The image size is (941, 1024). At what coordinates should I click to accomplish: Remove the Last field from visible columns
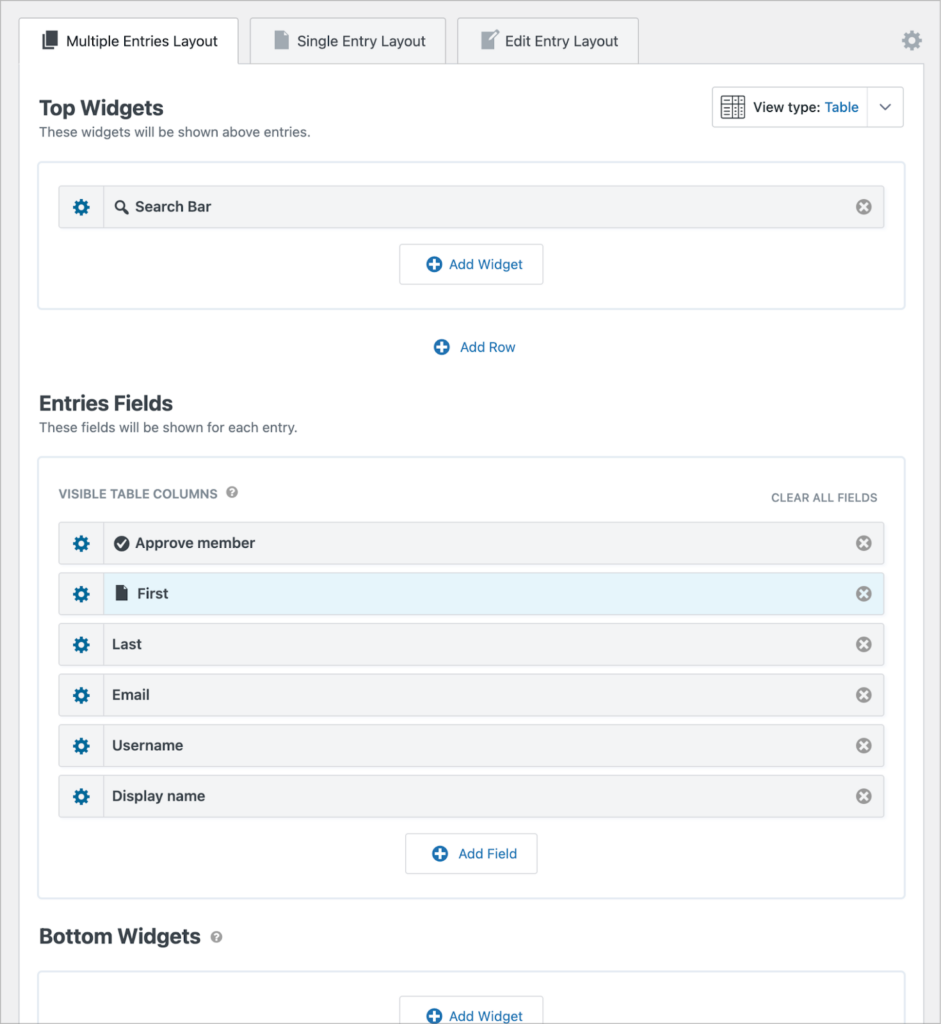pyautogui.click(x=863, y=644)
